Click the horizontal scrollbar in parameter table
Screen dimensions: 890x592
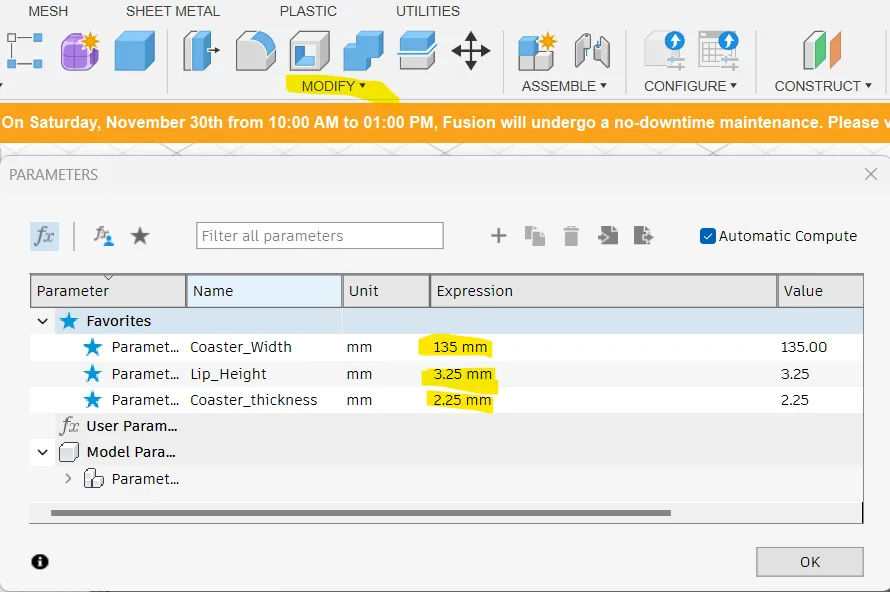pyautogui.click(x=360, y=513)
